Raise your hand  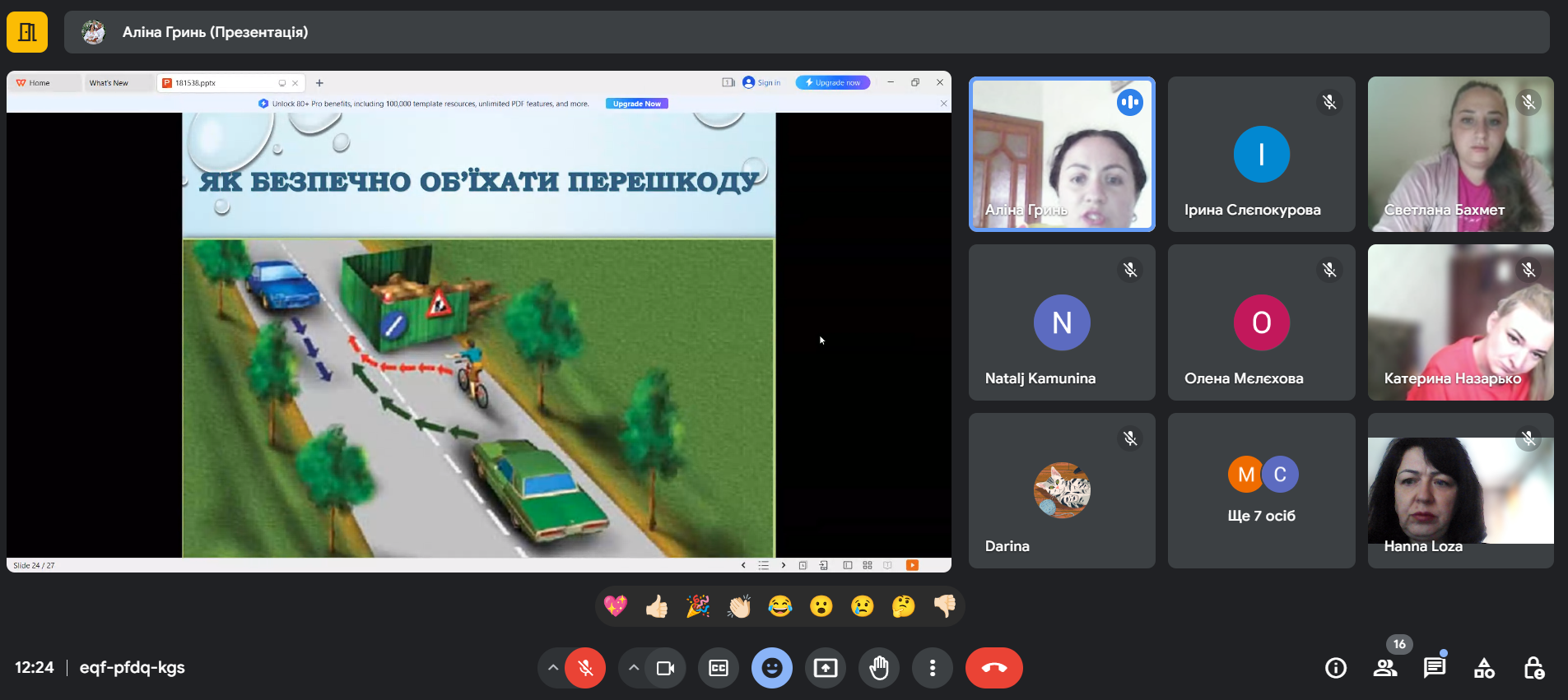[879, 668]
